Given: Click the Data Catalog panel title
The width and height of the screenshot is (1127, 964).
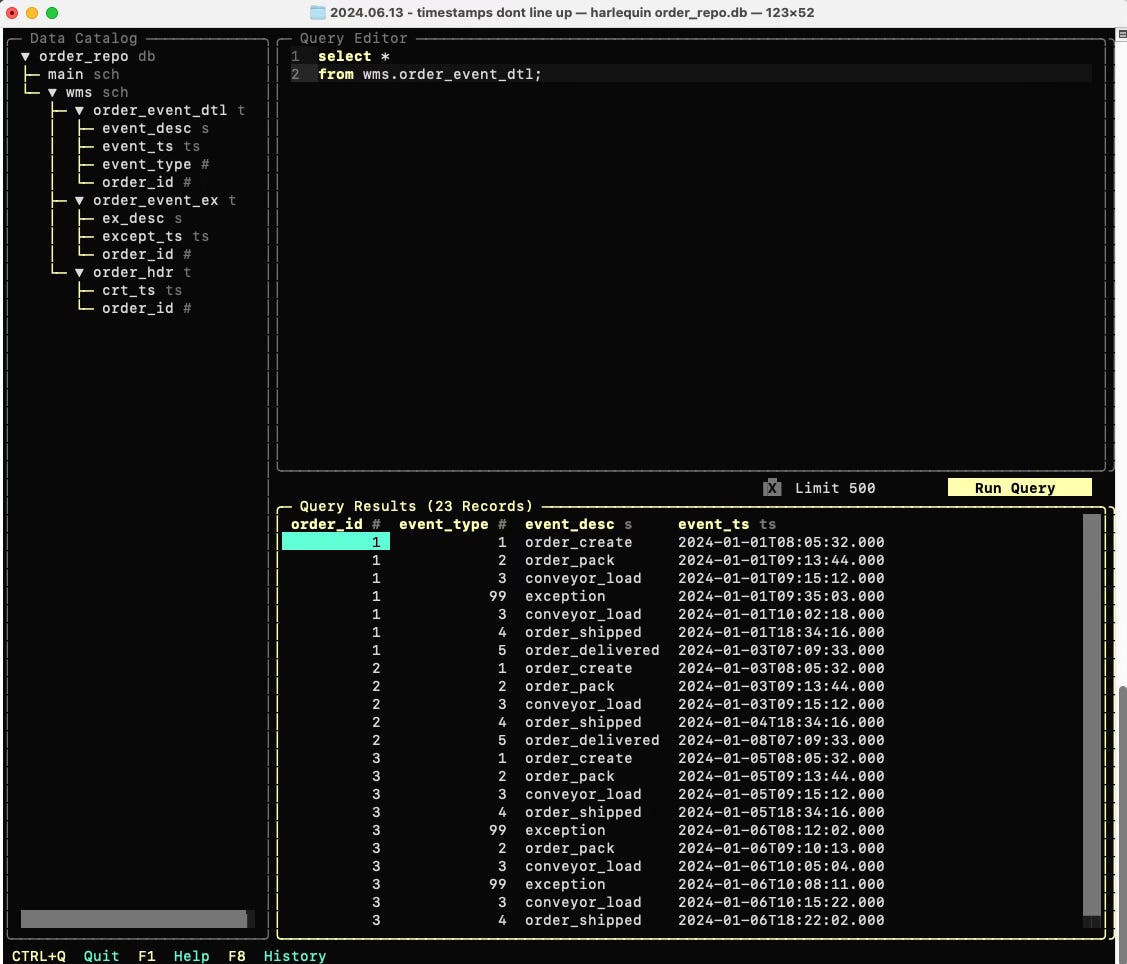Looking at the screenshot, I should (x=83, y=38).
